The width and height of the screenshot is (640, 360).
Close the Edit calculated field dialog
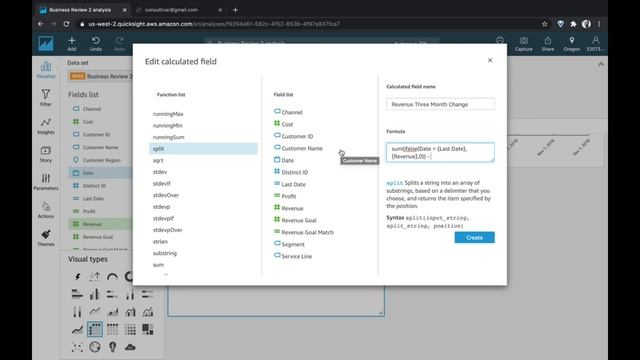(x=490, y=60)
